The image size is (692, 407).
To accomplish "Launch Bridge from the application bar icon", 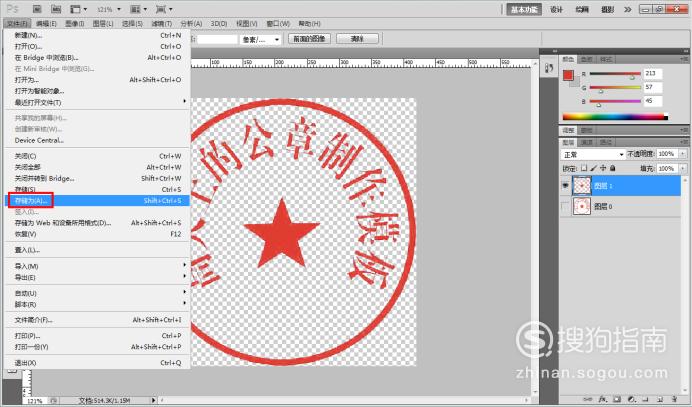I will (x=37, y=9).
